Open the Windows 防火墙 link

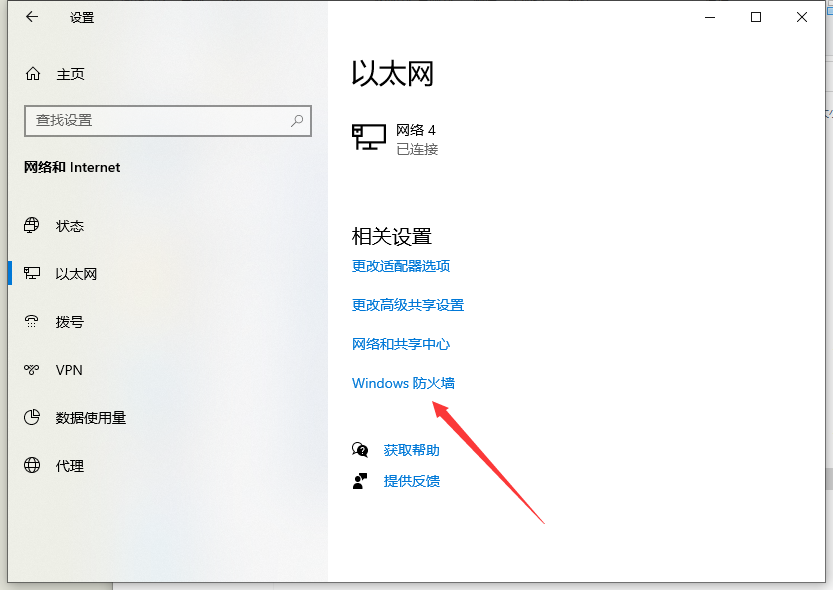click(x=403, y=383)
